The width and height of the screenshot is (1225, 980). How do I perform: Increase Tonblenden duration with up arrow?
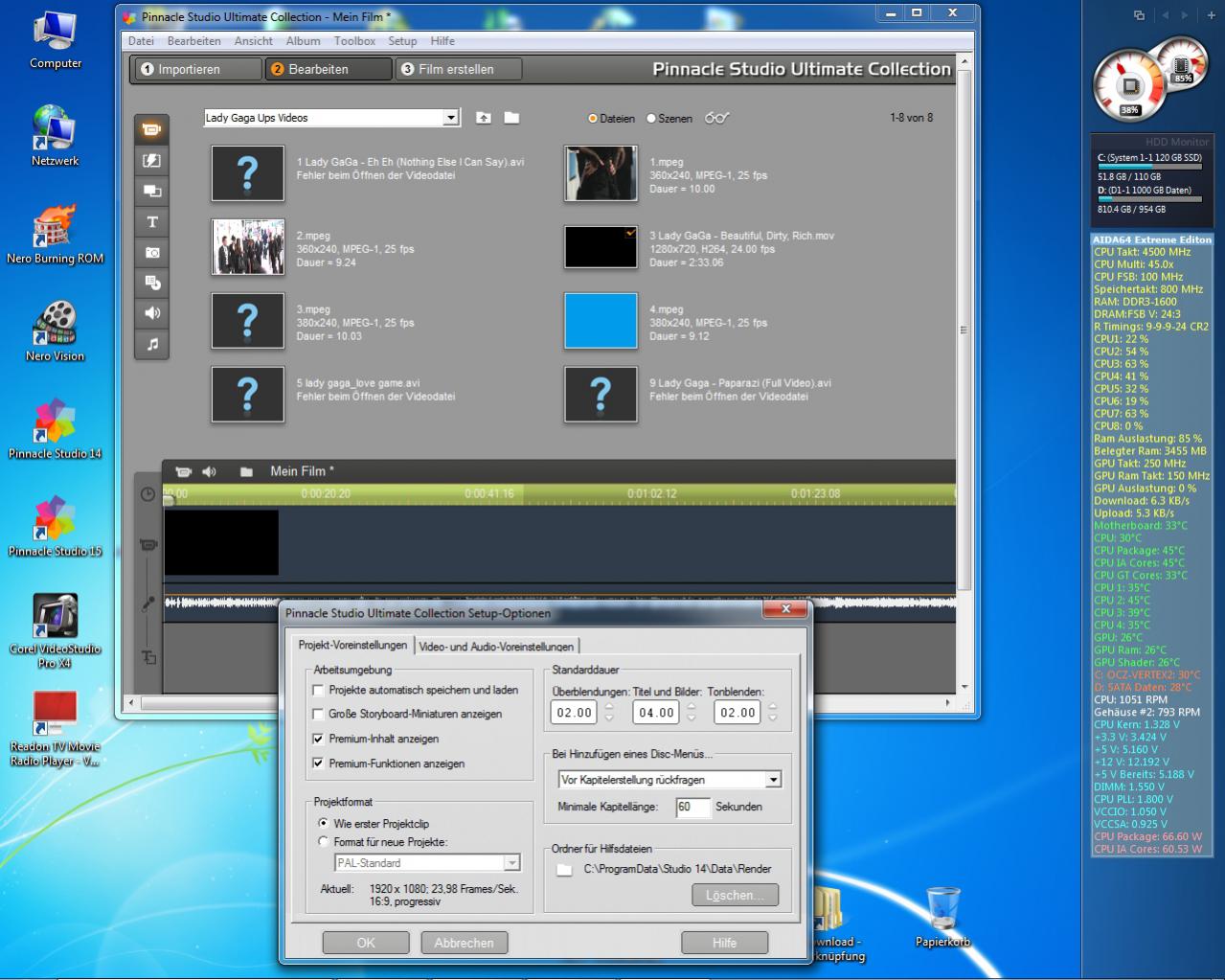[772, 707]
